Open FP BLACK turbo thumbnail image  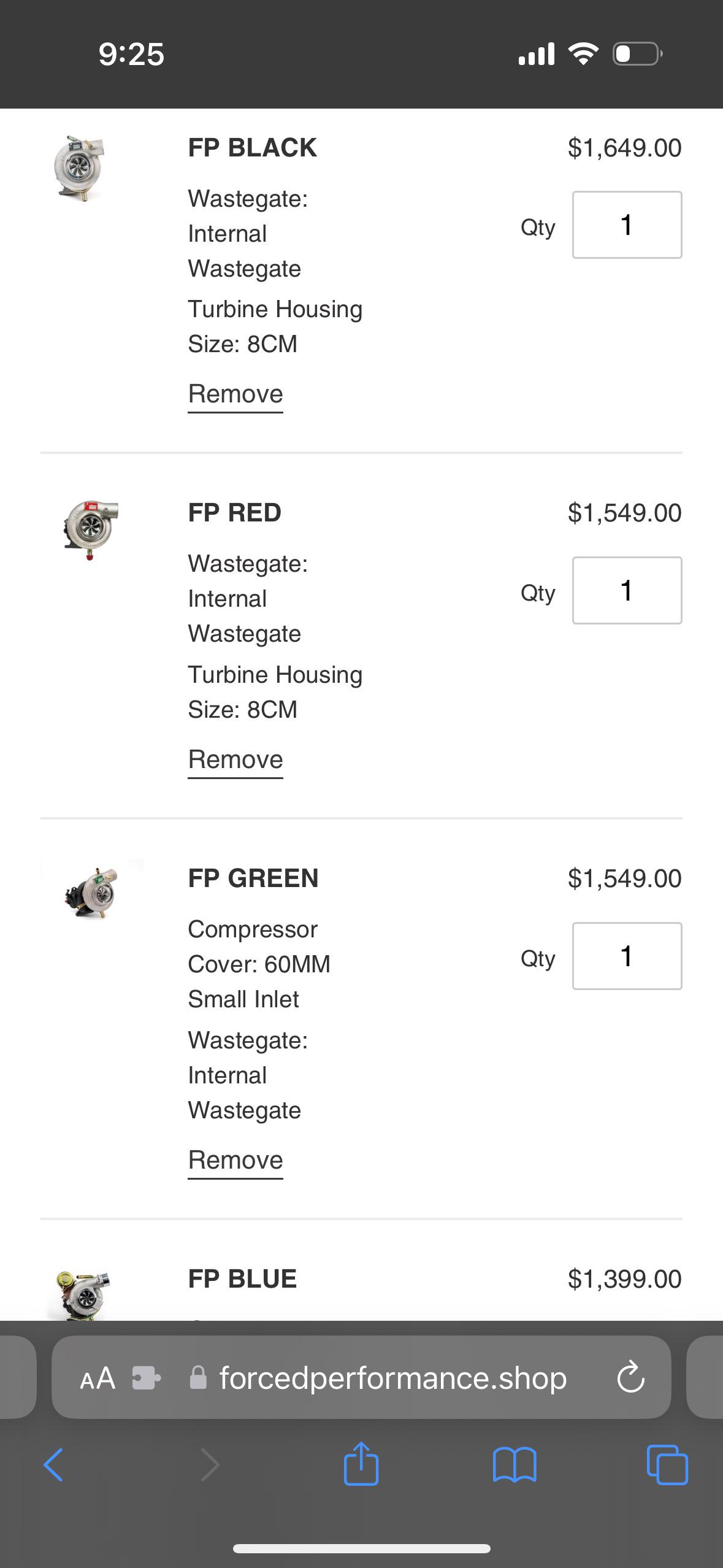(80, 166)
